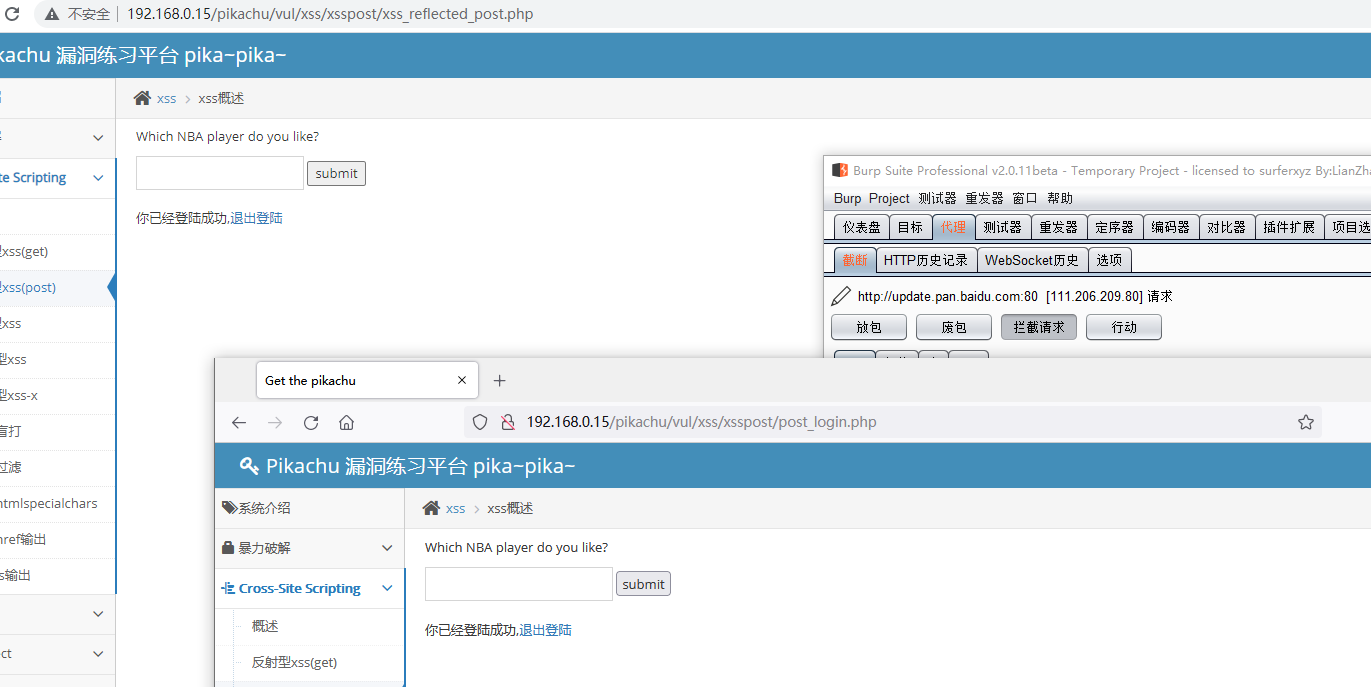Collapse Cross-Site Scripting menu in Firefox sidebar
The height and width of the screenshot is (687, 1371).
click(387, 588)
